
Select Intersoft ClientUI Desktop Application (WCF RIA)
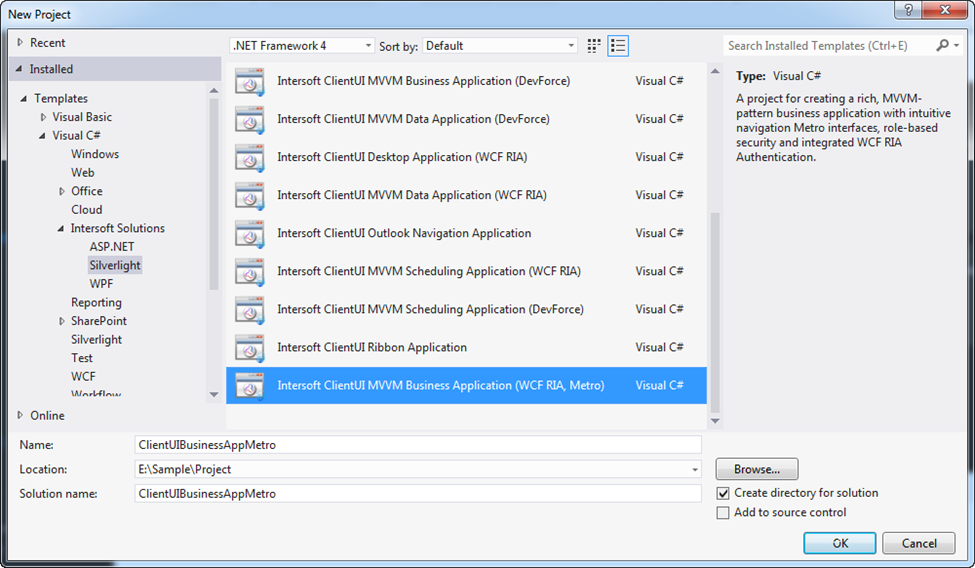pyautogui.click(x=402, y=157)
